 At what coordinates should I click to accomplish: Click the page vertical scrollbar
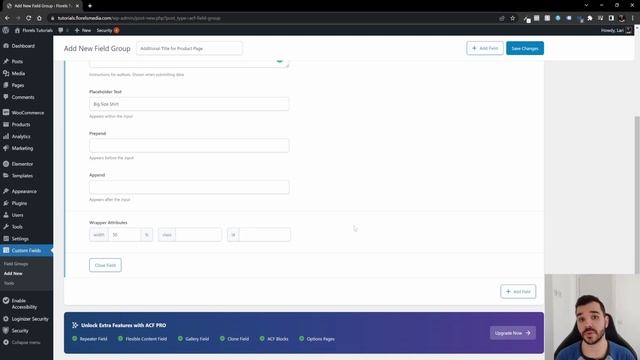point(637,195)
